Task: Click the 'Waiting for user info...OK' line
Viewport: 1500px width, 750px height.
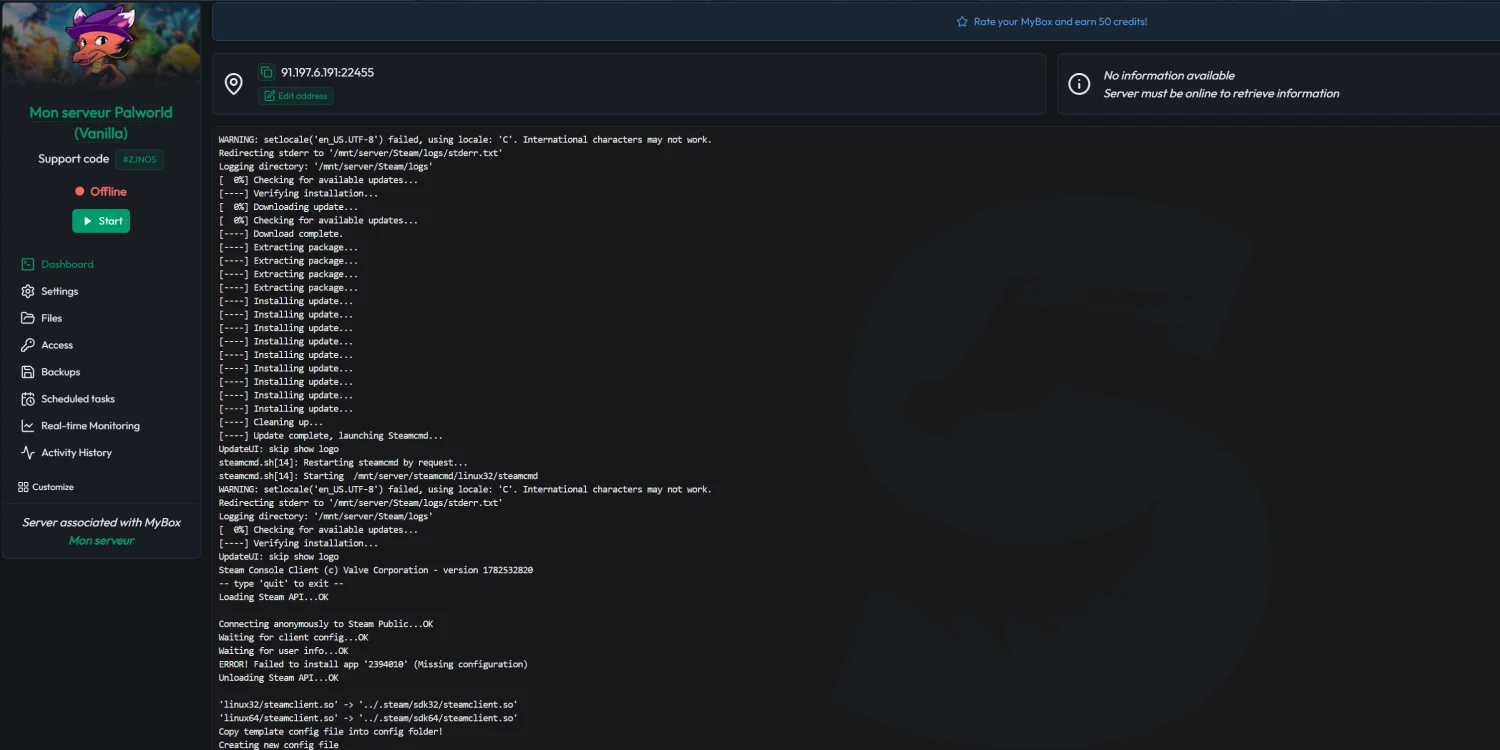Action: pos(284,651)
